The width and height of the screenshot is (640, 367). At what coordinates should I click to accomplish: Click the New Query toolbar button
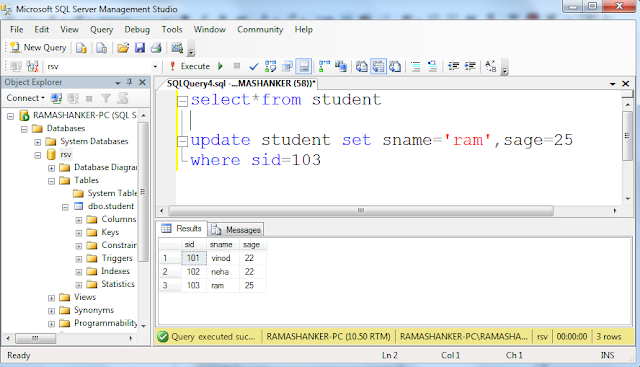pyautogui.click(x=38, y=48)
